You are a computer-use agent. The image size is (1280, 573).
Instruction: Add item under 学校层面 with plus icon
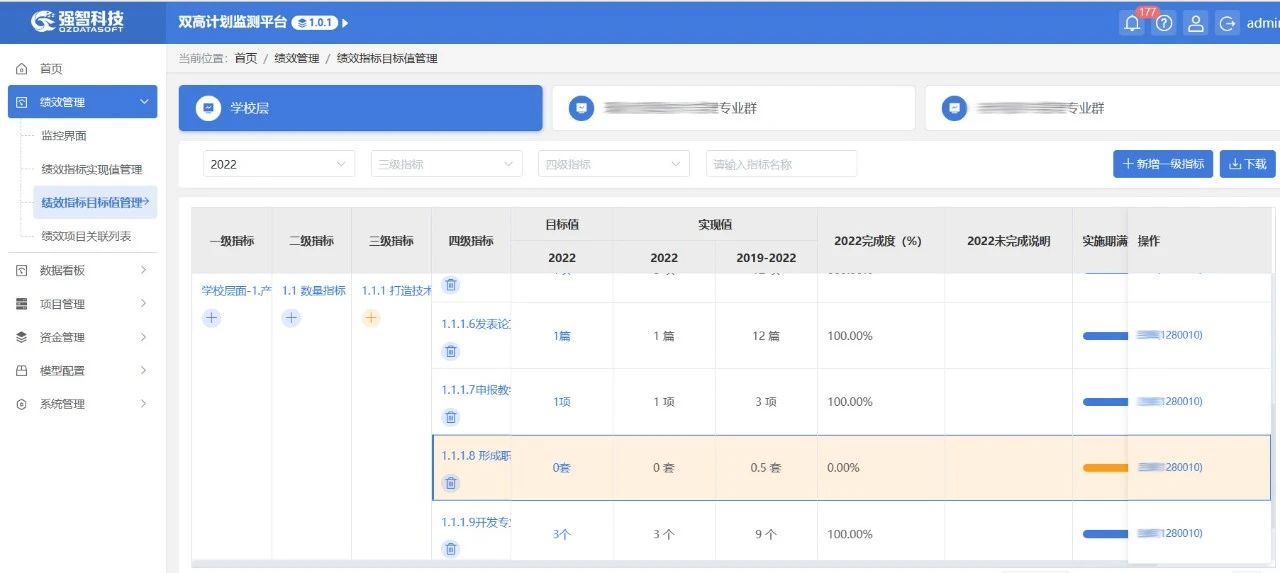click(211, 318)
